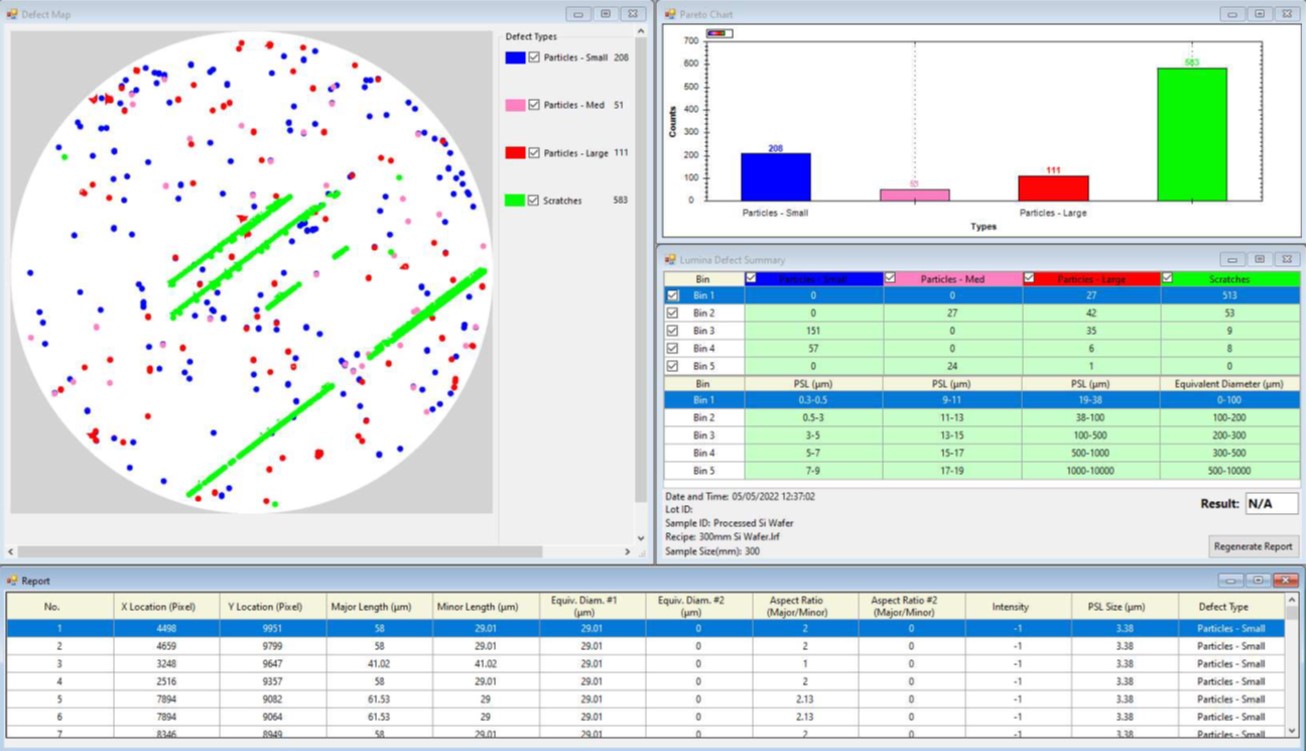Click the Regenerate Report button
Viewport: 1306px width, 751px height.
(1253, 546)
